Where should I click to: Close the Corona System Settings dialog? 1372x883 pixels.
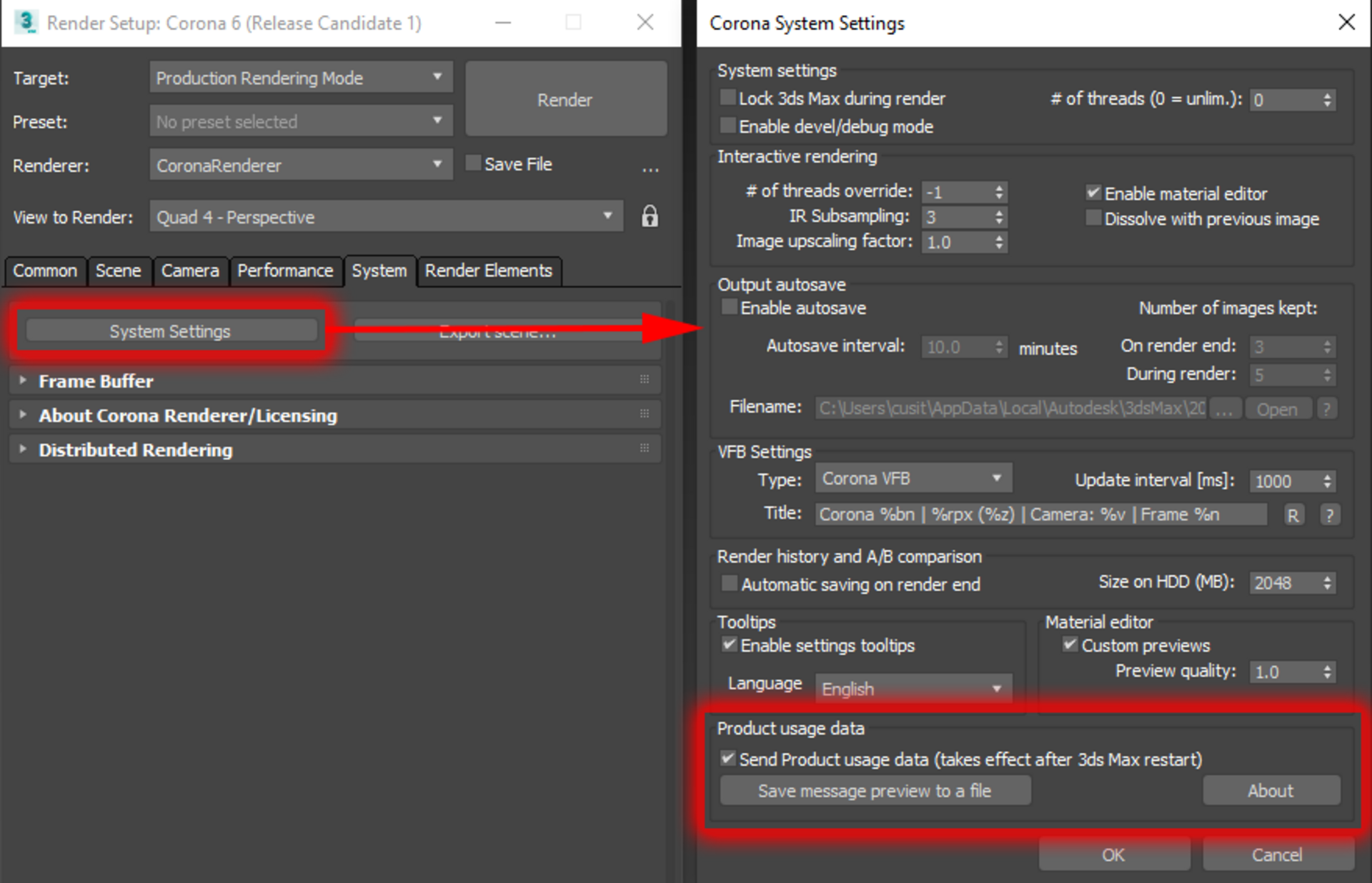(1346, 22)
